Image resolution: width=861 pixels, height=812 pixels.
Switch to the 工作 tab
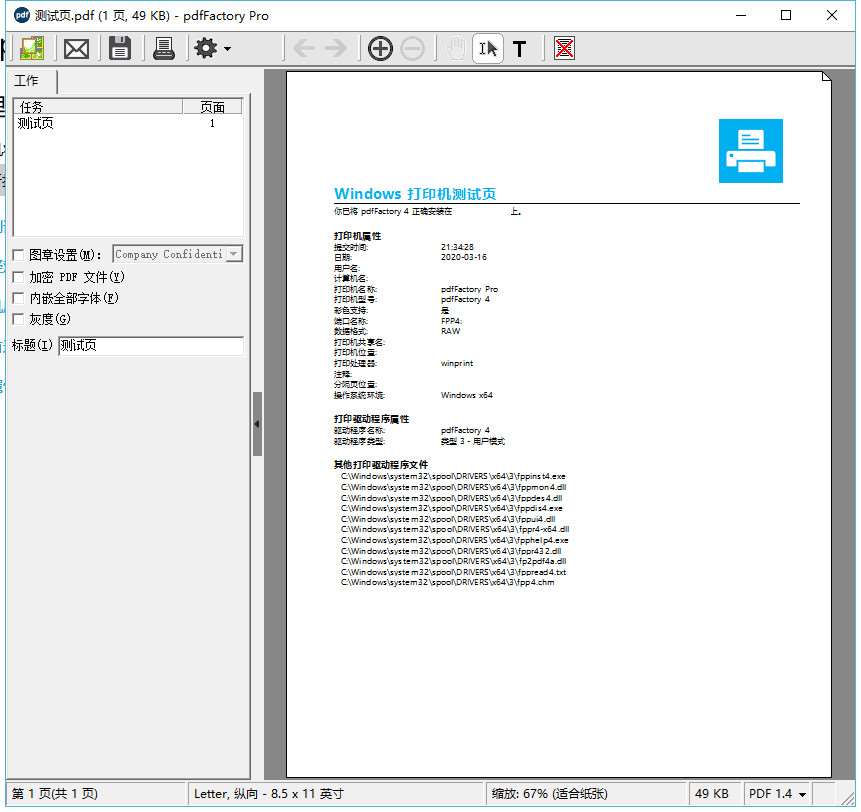tap(27, 81)
